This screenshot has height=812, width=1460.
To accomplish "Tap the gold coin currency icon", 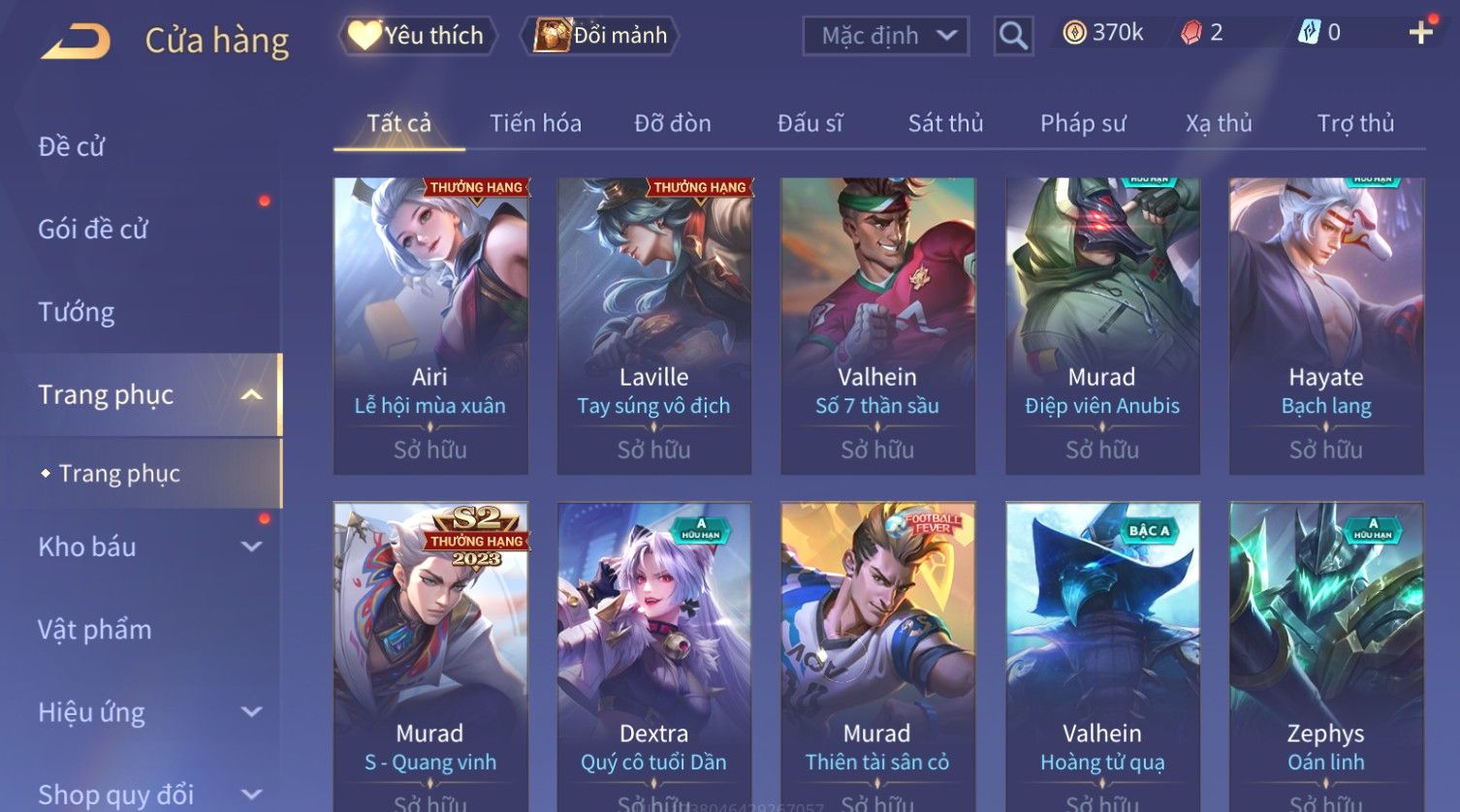I will 1074,33.
